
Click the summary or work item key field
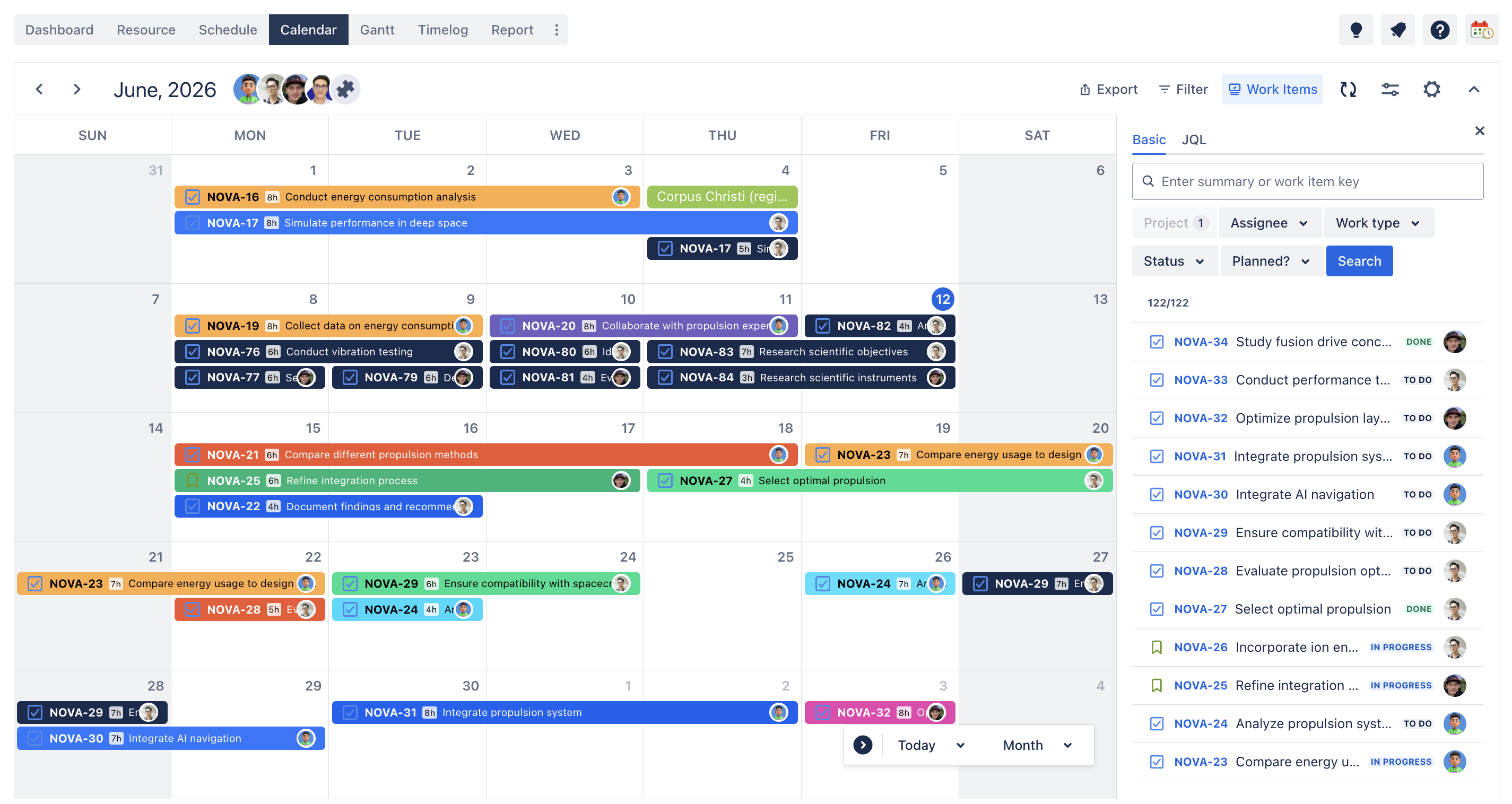pyautogui.click(x=1307, y=181)
